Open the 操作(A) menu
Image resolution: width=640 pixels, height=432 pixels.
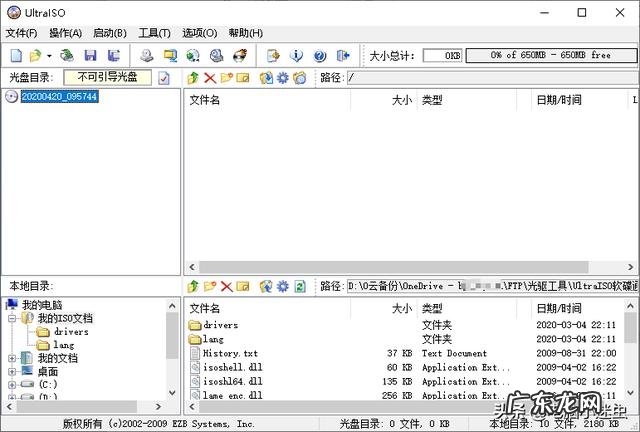pyautogui.click(x=65, y=33)
